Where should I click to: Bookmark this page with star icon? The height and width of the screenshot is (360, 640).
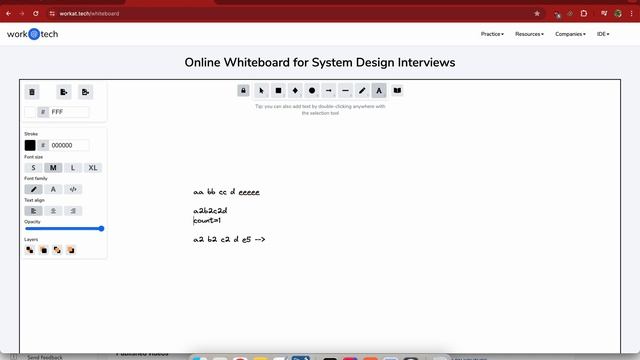(537, 13)
